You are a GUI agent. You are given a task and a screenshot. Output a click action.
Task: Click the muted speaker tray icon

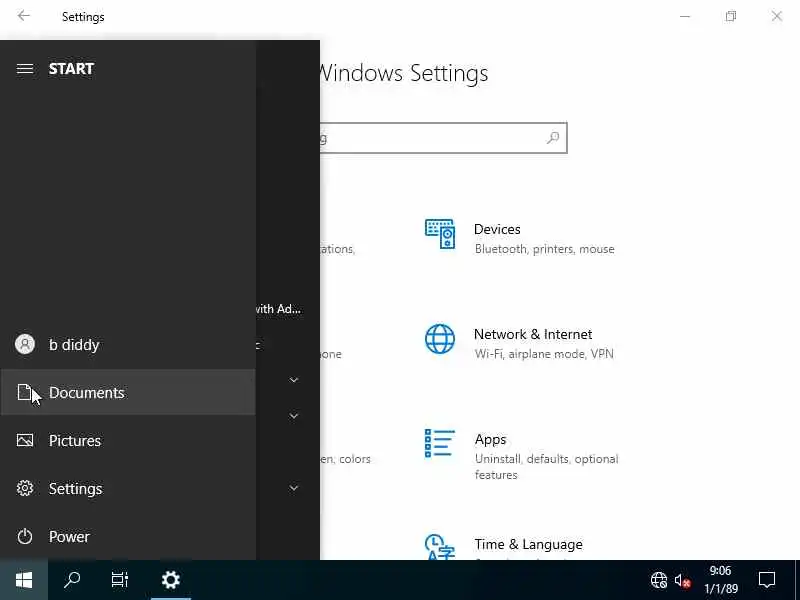point(683,581)
